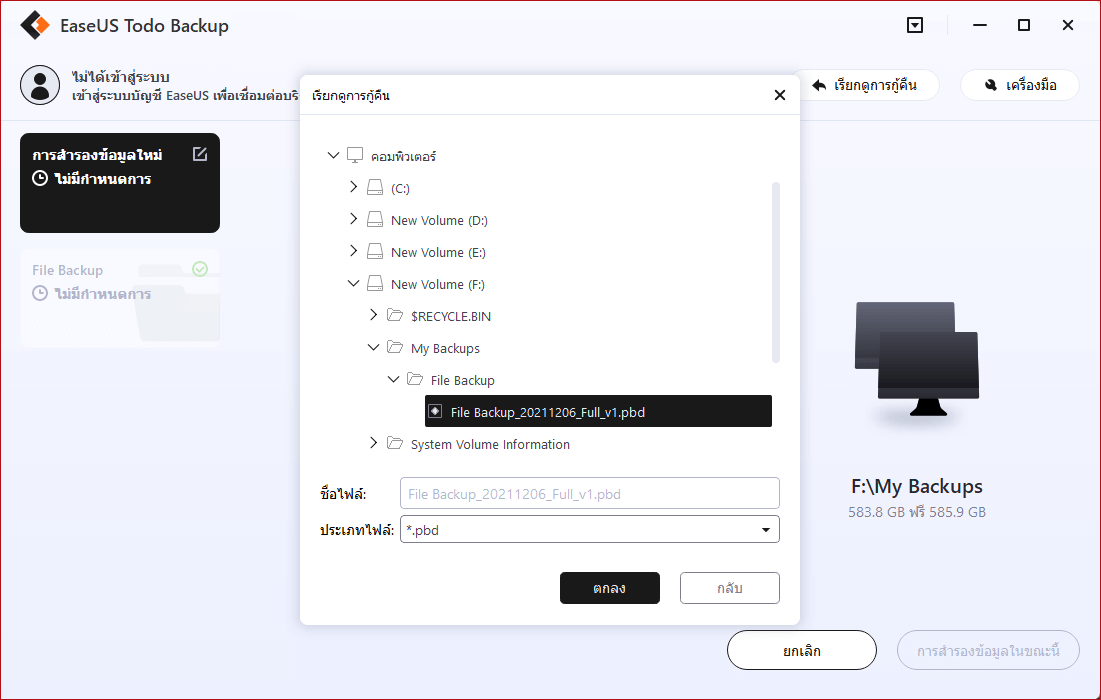
Task: Click the File Backup folder icon in tree
Action: click(x=415, y=379)
